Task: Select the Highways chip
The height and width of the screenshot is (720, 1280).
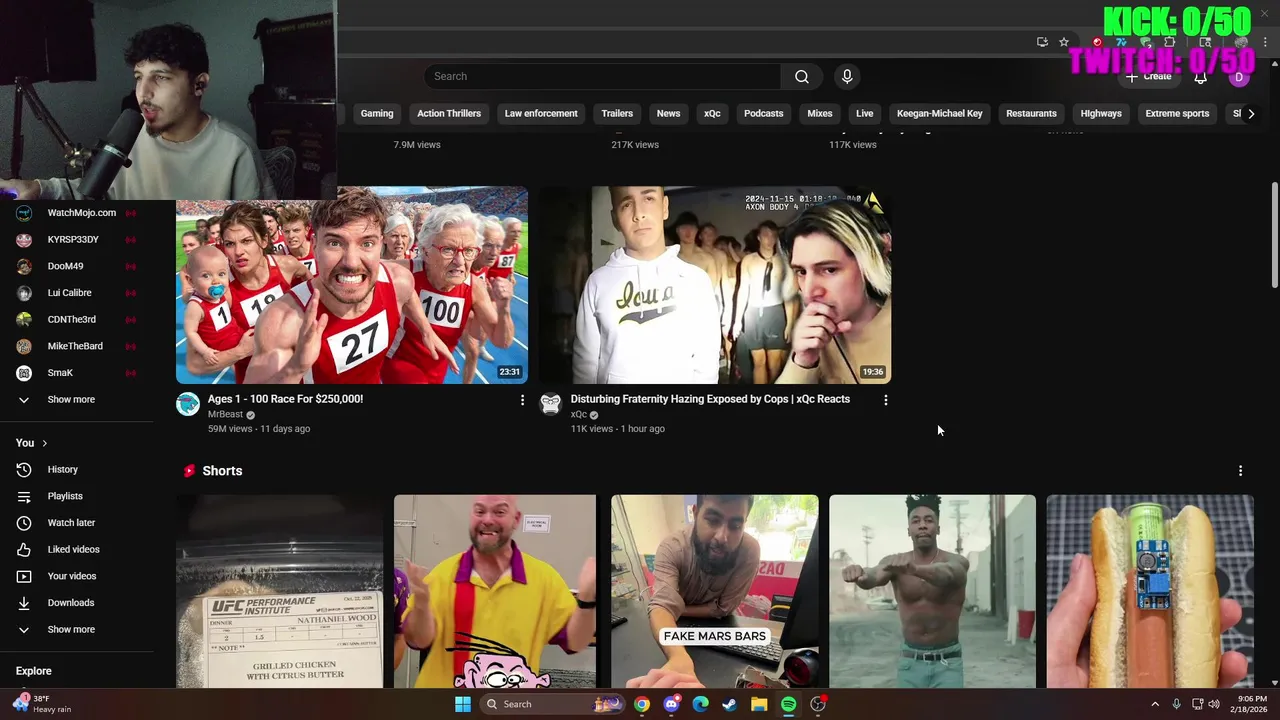Action: [x=1101, y=114]
